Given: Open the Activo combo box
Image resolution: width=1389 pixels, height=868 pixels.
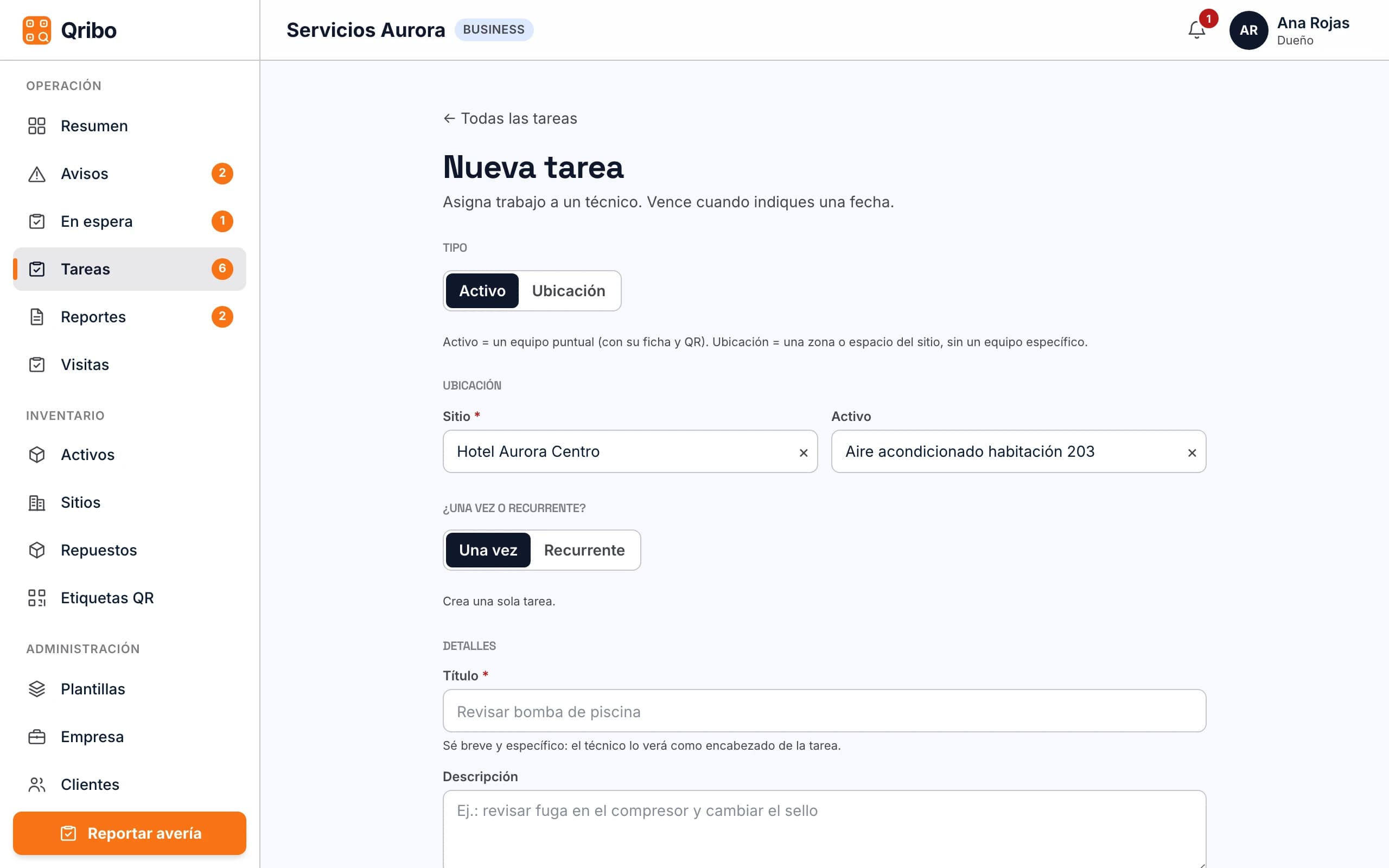Looking at the screenshot, I should coord(1019,451).
